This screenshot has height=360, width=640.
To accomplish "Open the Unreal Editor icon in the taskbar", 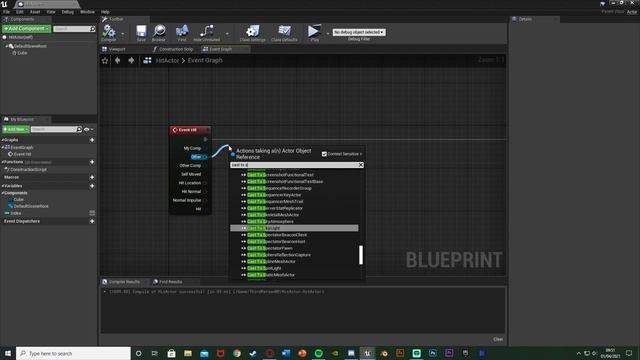I will (367, 353).
